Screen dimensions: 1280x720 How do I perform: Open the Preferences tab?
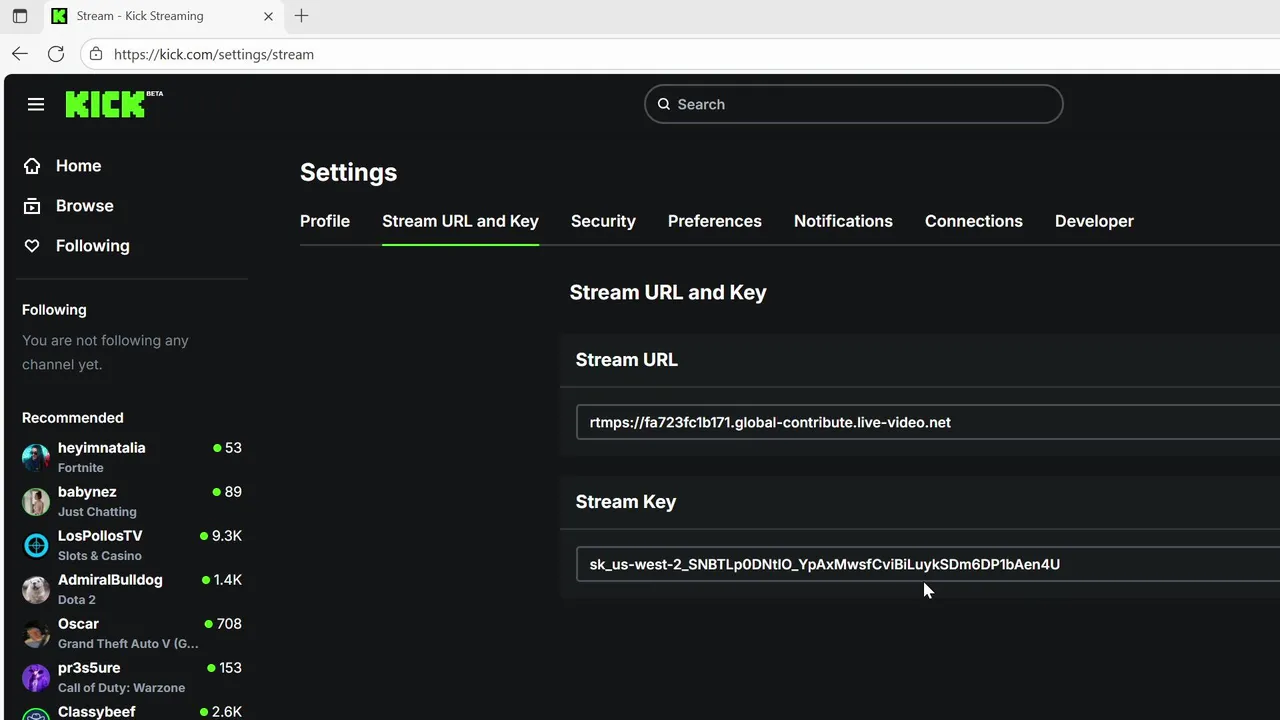pyautogui.click(x=715, y=221)
